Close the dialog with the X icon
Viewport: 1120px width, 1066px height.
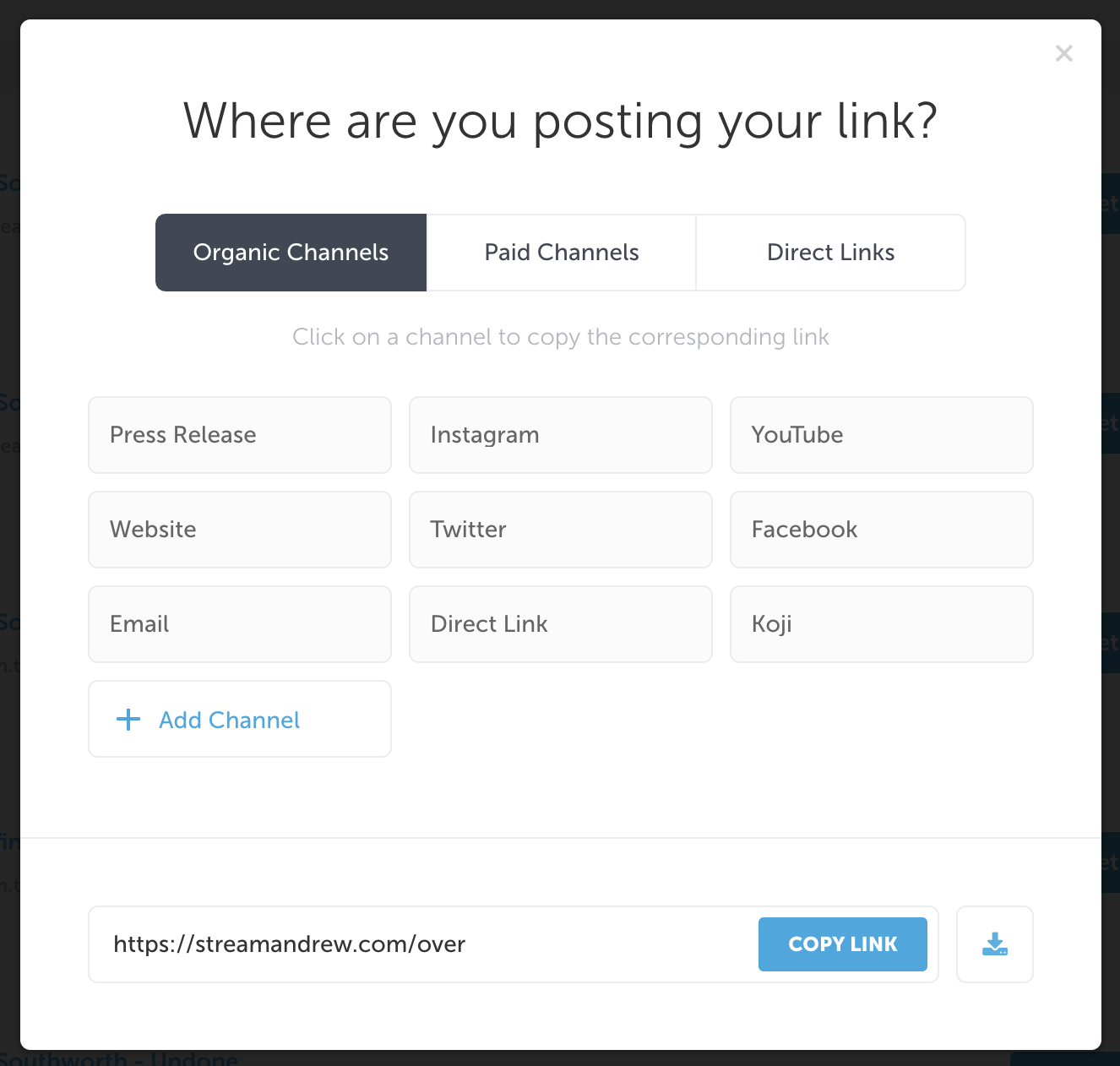pyautogui.click(x=1064, y=53)
